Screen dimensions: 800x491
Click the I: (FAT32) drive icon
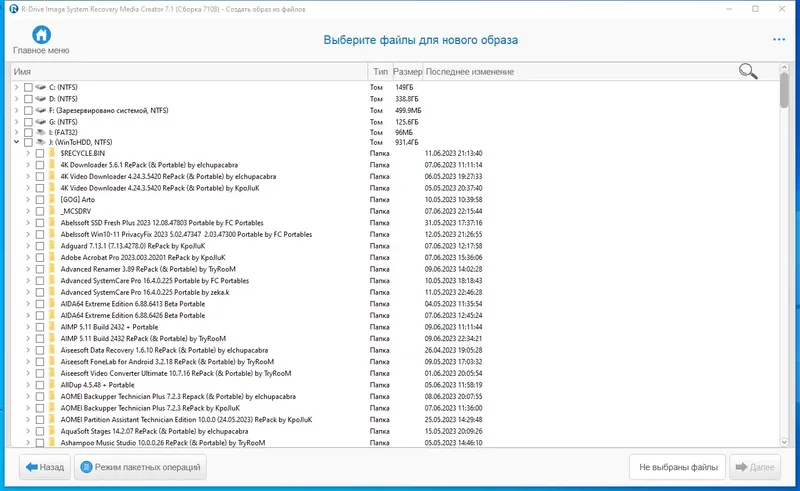coord(41,132)
